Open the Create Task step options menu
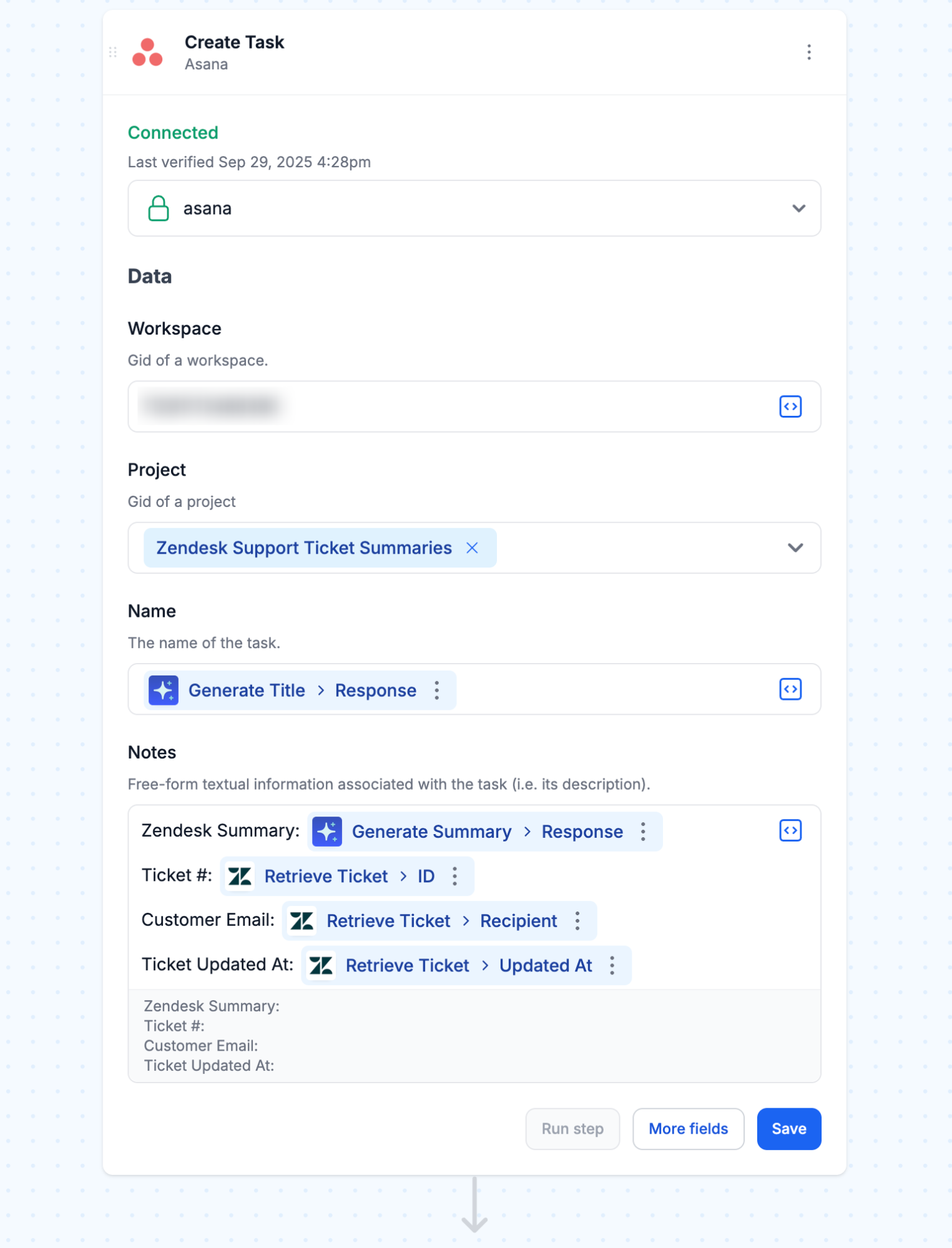This screenshot has height=1248, width=952. 808,52
